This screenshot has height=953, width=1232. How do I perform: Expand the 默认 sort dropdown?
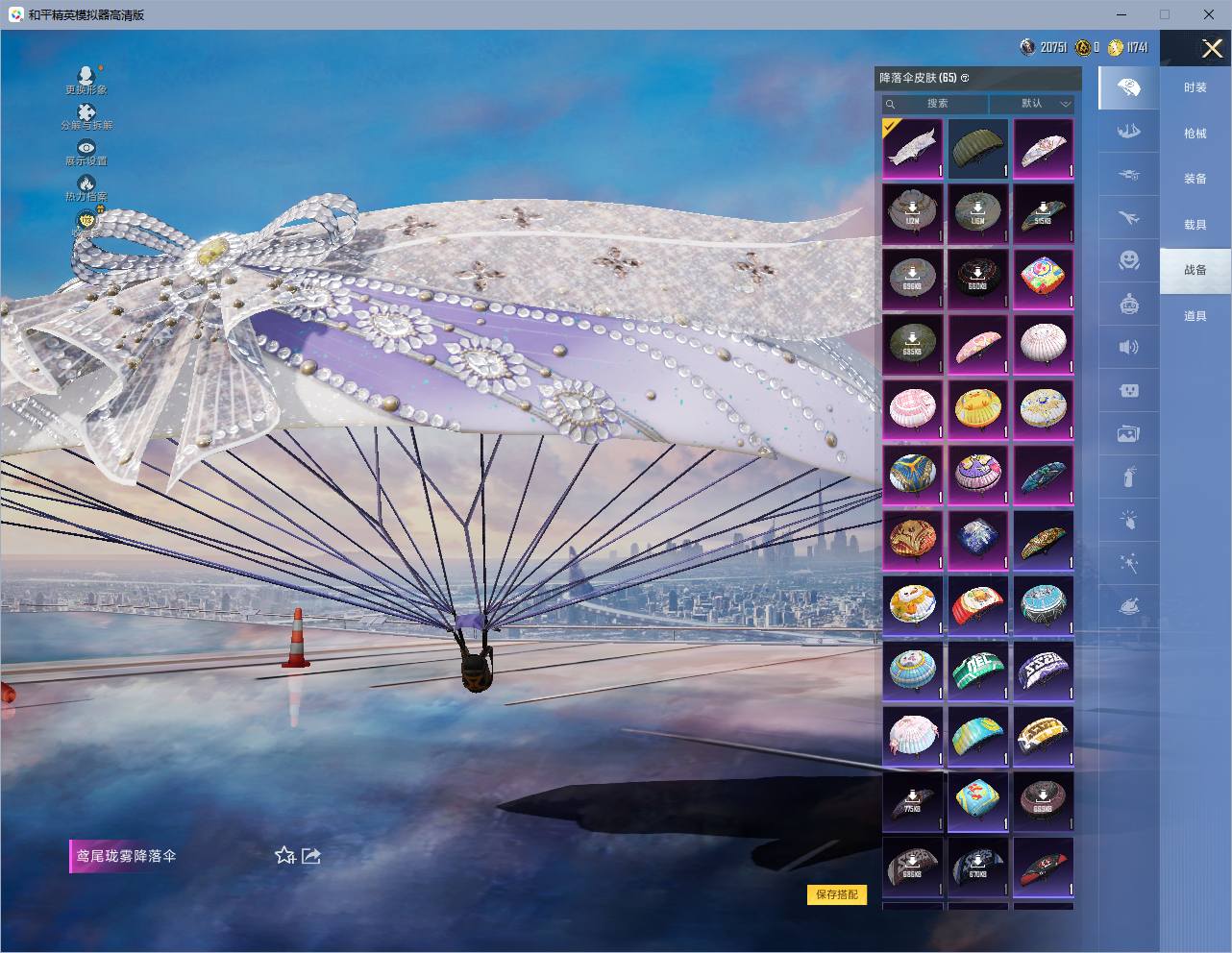(1032, 104)
